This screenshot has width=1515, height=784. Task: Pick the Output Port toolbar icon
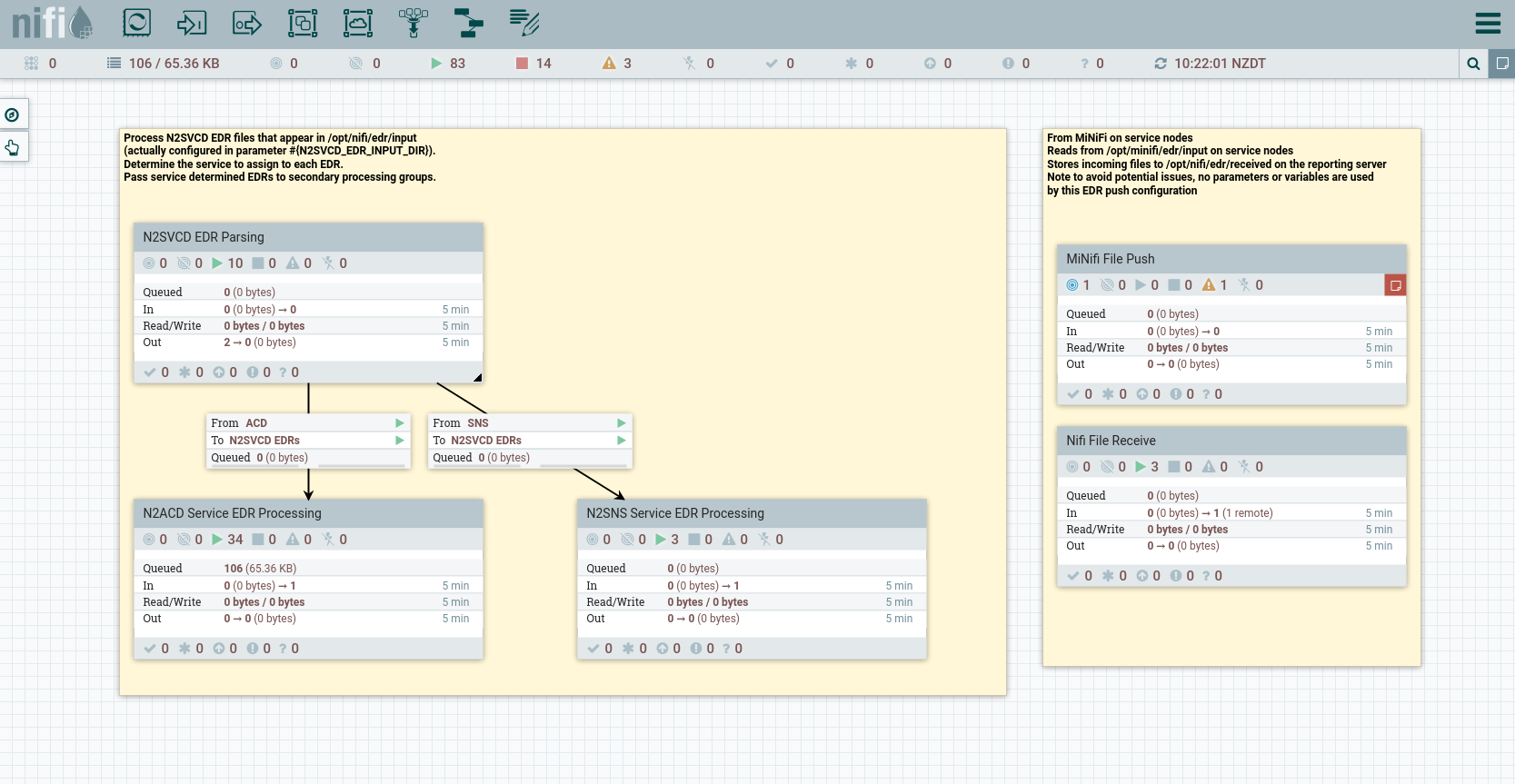click(x=247, y=23)
